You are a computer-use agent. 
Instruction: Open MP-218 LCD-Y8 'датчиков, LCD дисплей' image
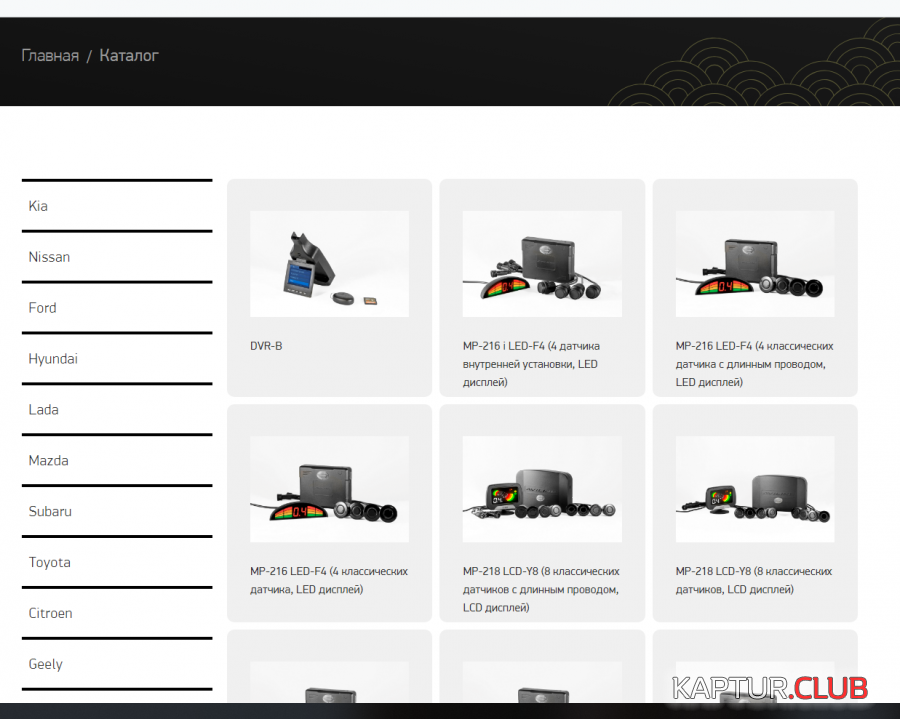pos(755,489)
